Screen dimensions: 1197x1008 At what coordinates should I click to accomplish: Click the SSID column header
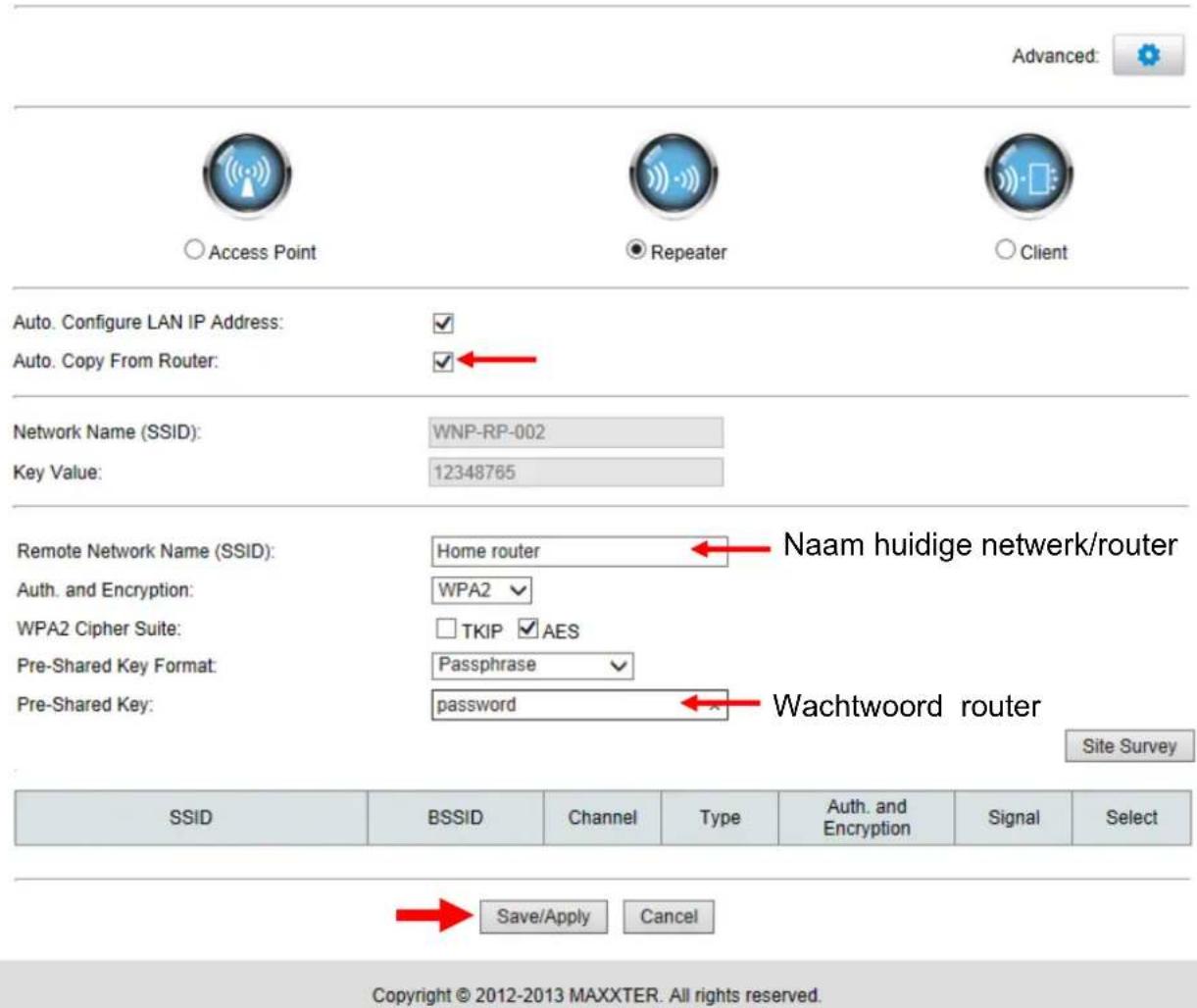tap(191, 818)
